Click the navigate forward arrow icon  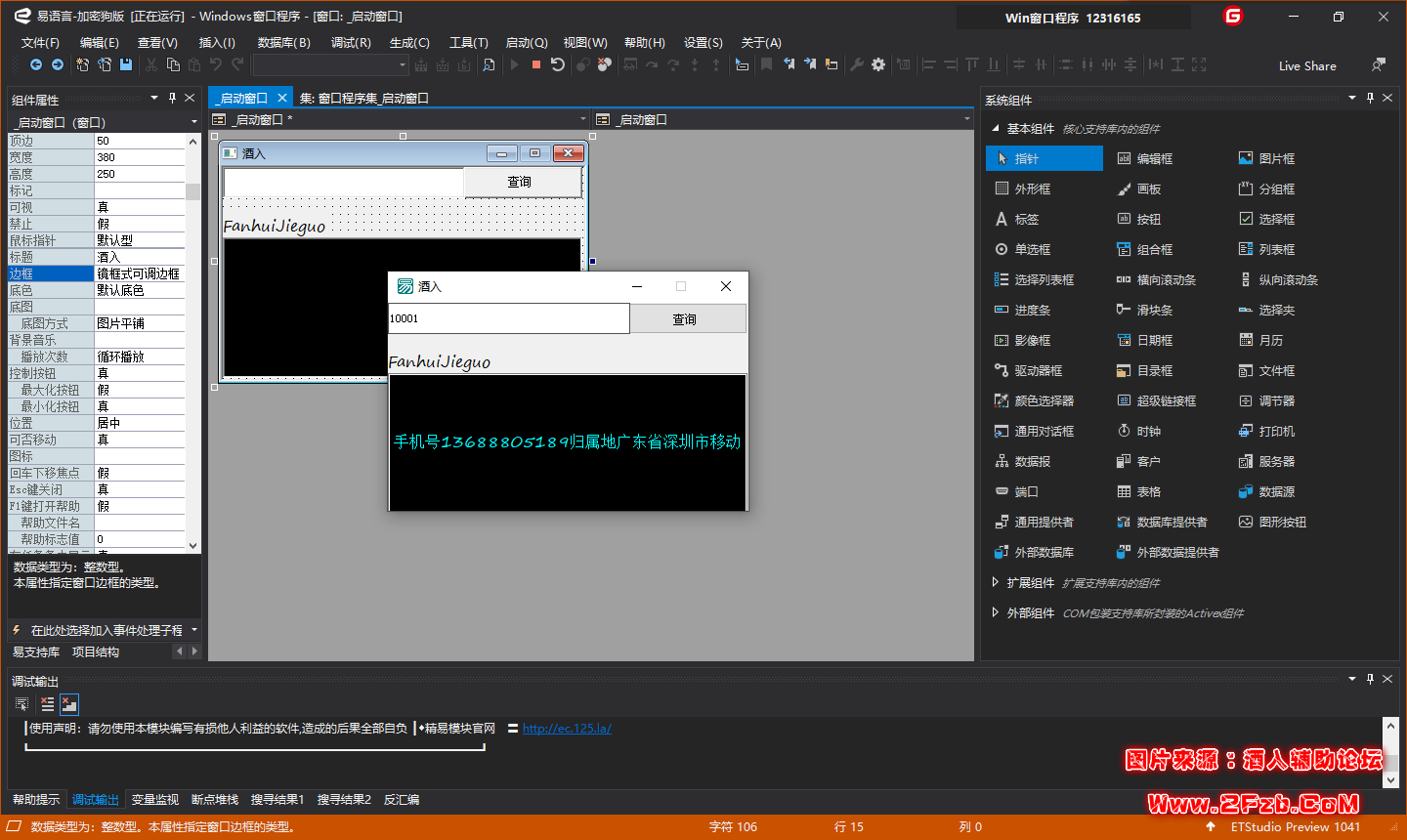(x=58, y=64)
